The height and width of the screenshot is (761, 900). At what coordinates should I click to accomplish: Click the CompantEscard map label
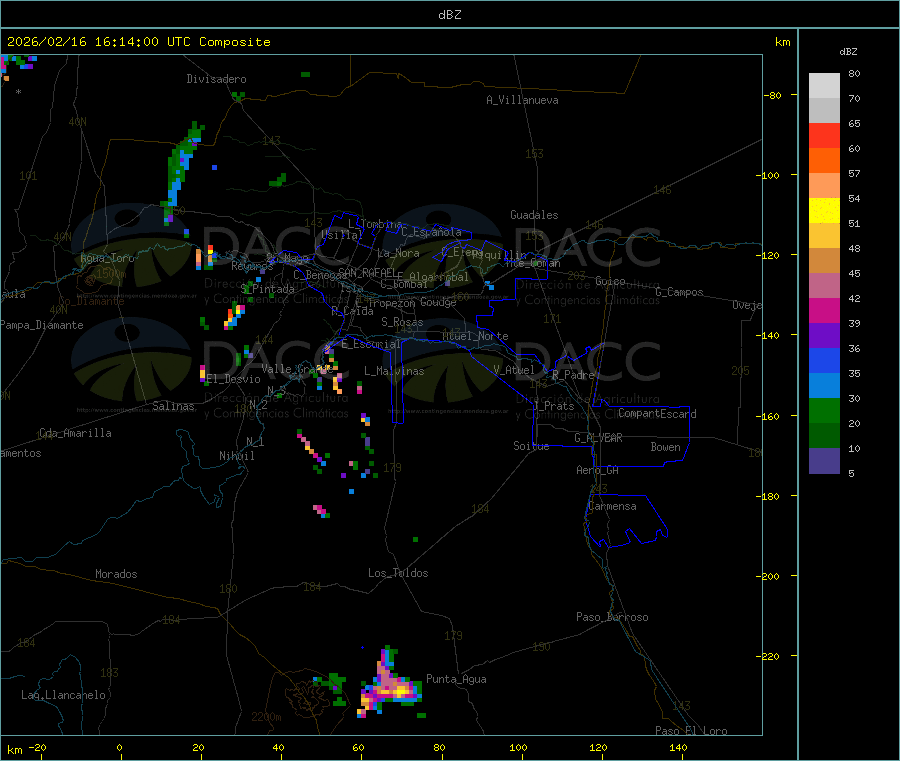pos(657,414)
